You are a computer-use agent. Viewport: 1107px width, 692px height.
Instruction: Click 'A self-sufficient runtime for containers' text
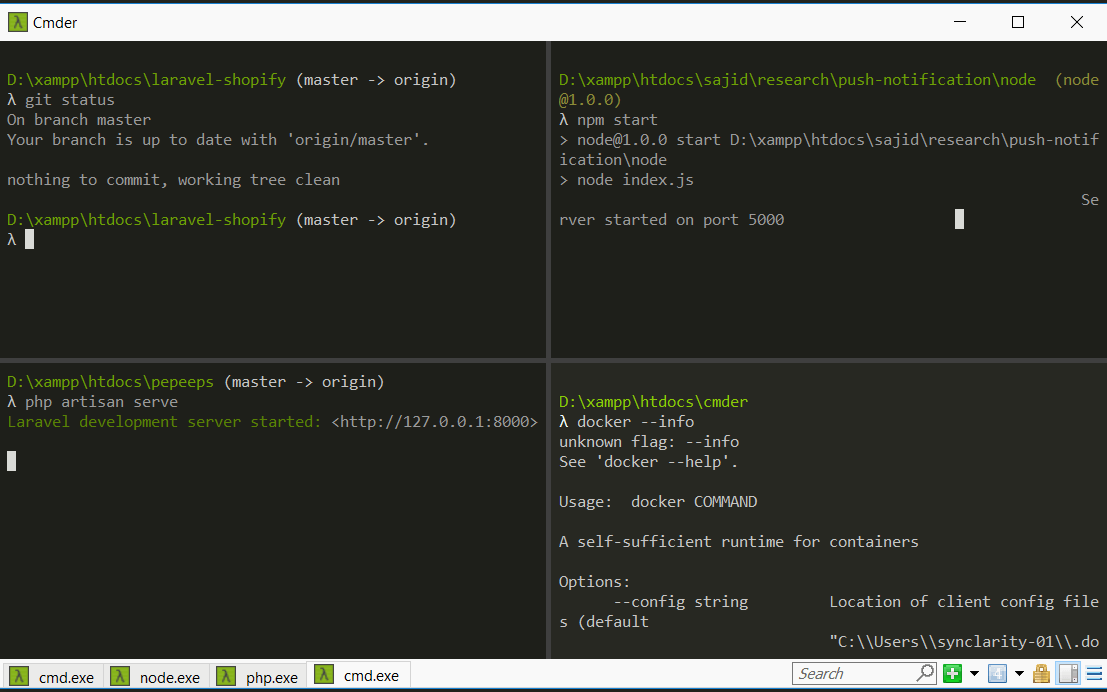pyautogui.click(x=738, y=542)
